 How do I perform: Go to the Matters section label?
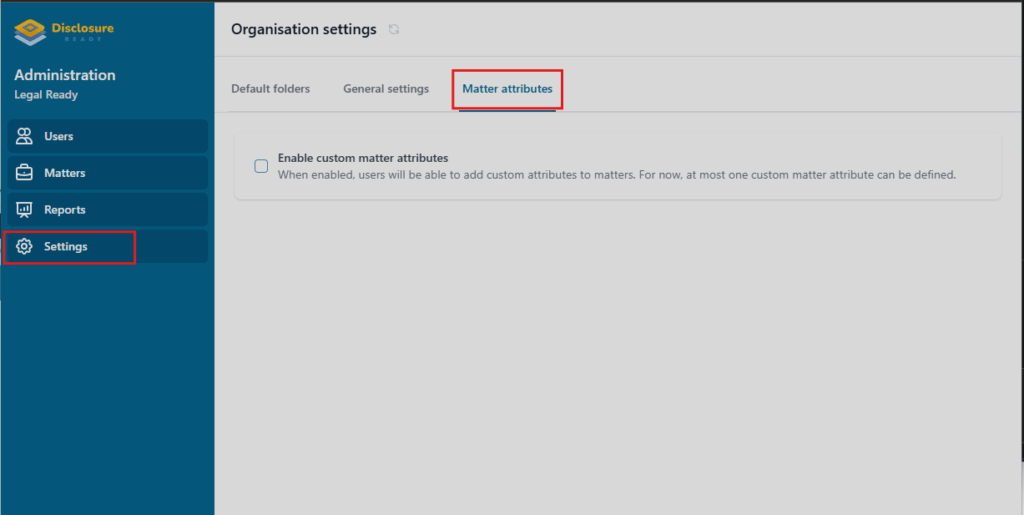point(65,173)
